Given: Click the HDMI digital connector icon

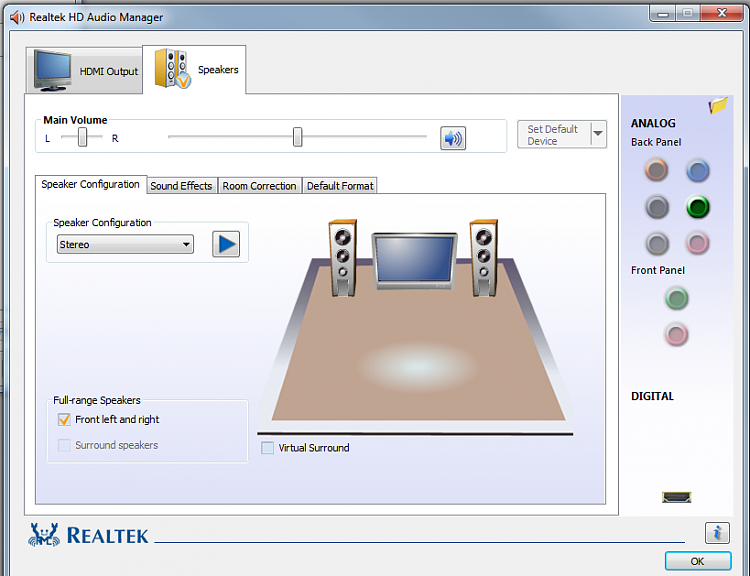Looking at the screenshot, I should click(676, 498).
